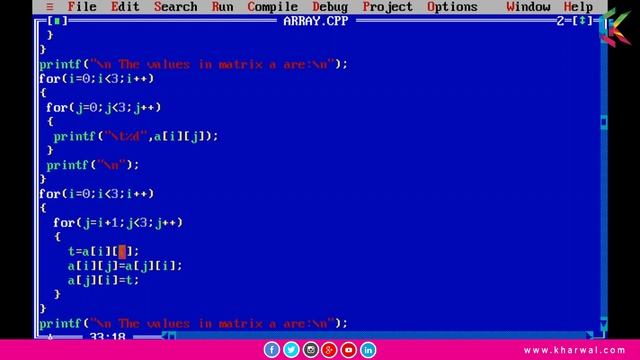Screen dimensions: 640x360
Task: Open the Options menu
Action: [x=452, y=7]
